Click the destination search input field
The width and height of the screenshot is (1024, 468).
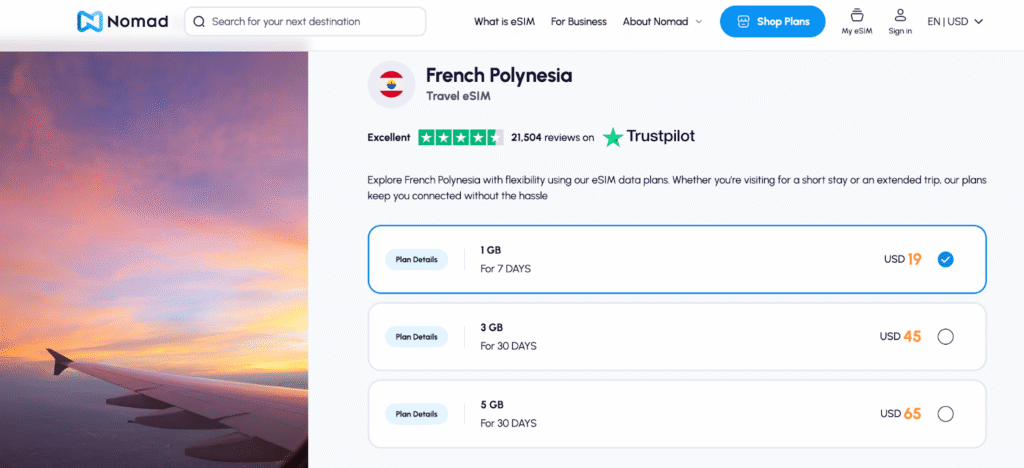coord(310,21)
